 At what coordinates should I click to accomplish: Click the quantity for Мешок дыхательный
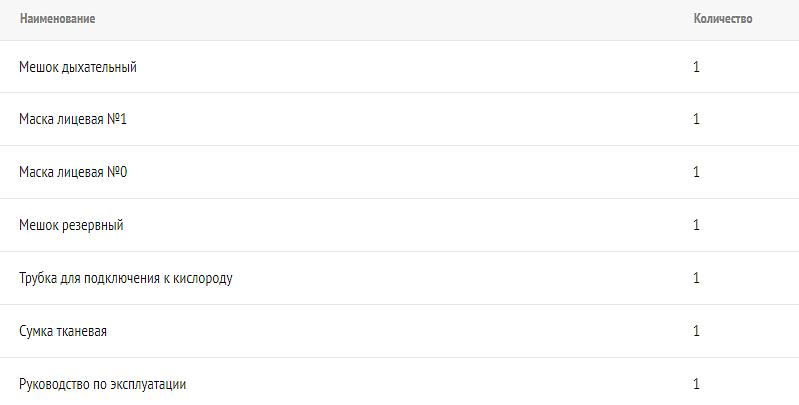click(x=696, y=67)
